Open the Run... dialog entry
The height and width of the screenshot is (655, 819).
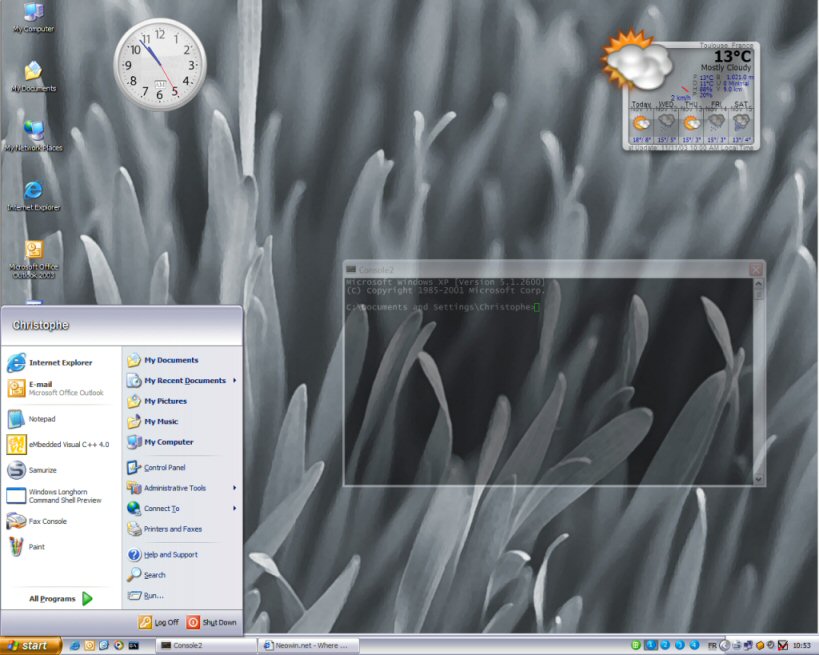point(182,595)
